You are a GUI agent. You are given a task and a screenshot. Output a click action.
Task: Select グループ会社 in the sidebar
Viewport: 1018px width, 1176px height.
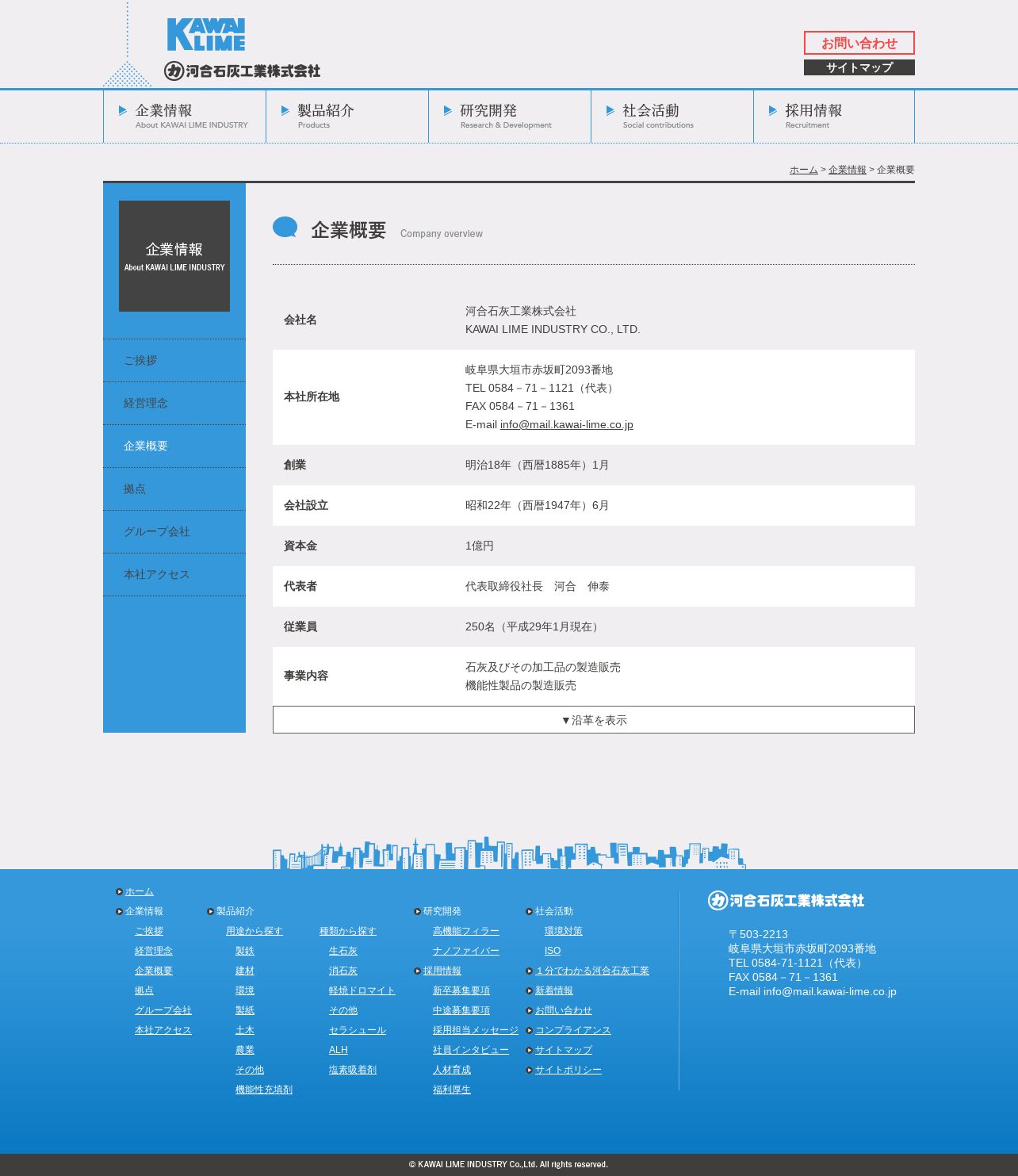[x=174, y=531]
